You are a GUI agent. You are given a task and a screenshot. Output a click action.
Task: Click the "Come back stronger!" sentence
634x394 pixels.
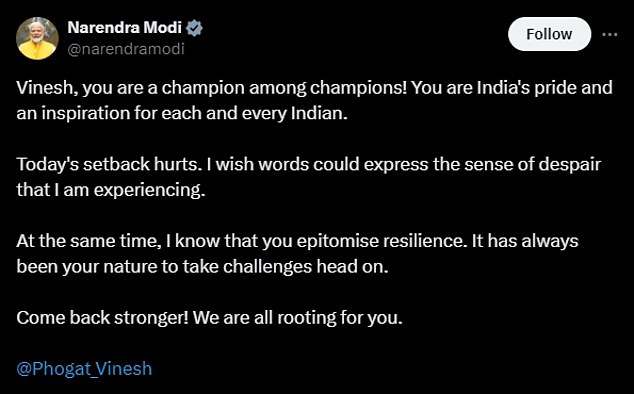[102, 318]
